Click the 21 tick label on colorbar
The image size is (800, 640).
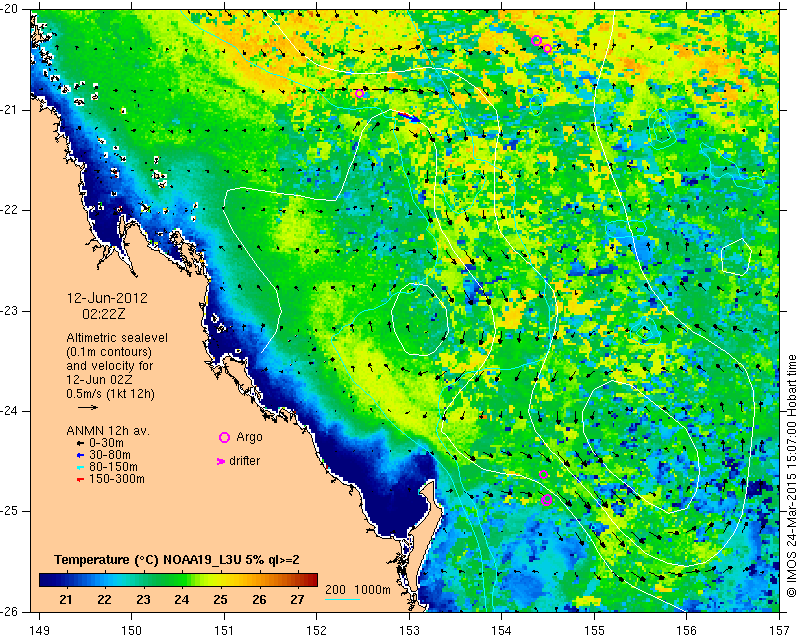(66, 599)
